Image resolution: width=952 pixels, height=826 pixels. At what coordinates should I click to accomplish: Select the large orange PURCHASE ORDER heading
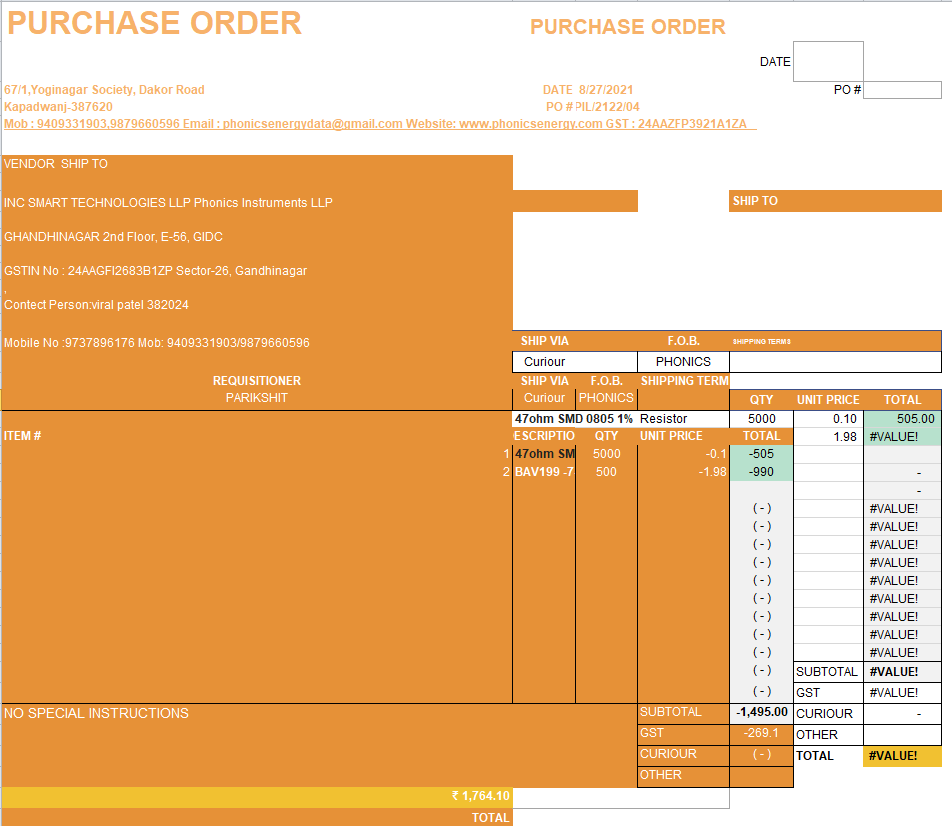pos(154,24)
